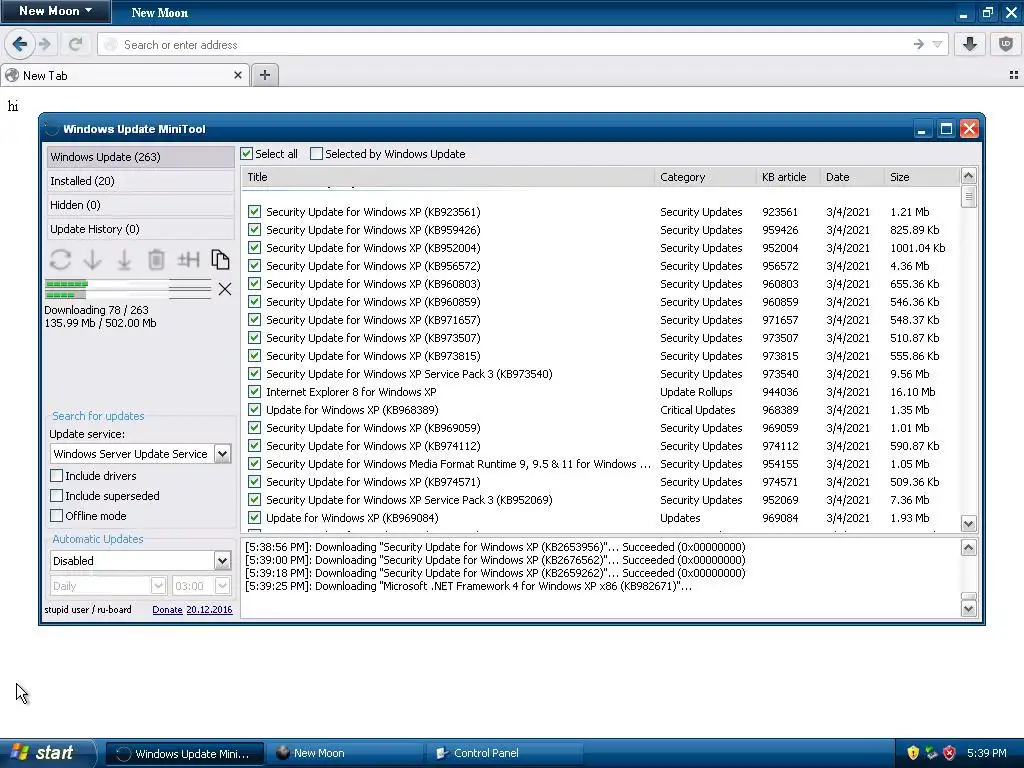This screenshot has height=768, width=1024.
Task: Sort by KB article column header
Action: (788, 177)
